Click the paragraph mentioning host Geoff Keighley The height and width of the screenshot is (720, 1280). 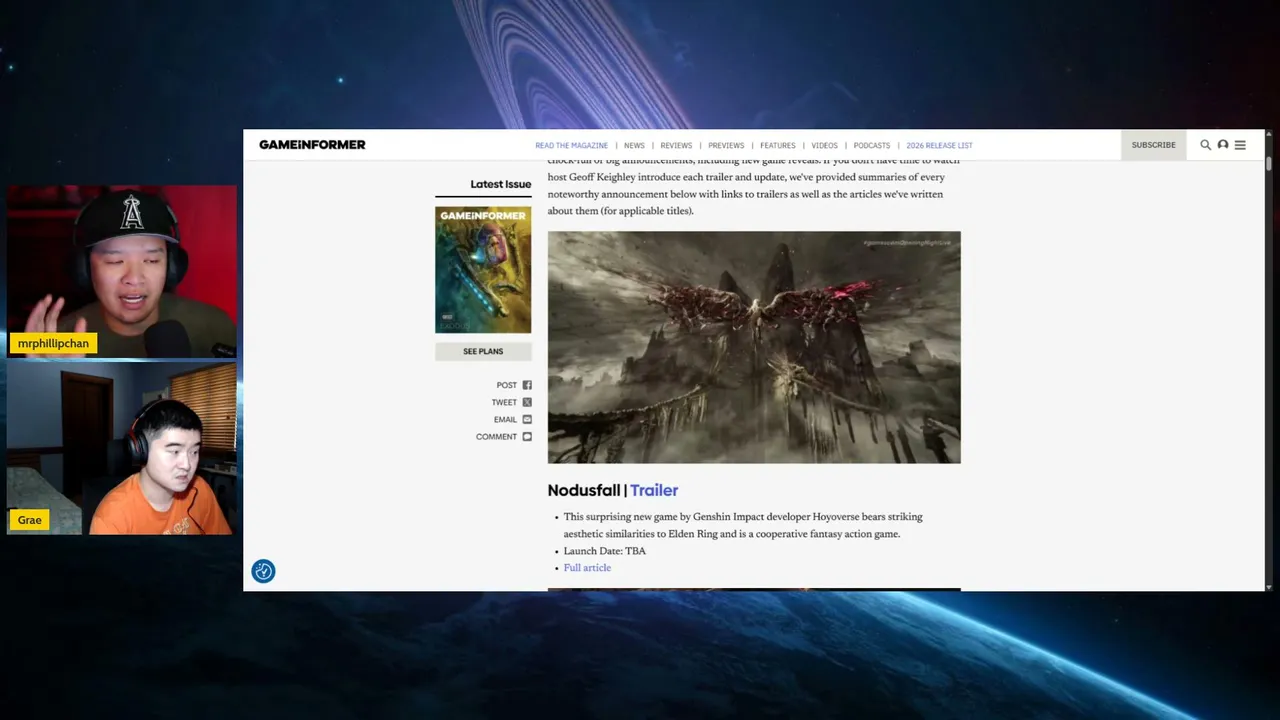(754, 185)
